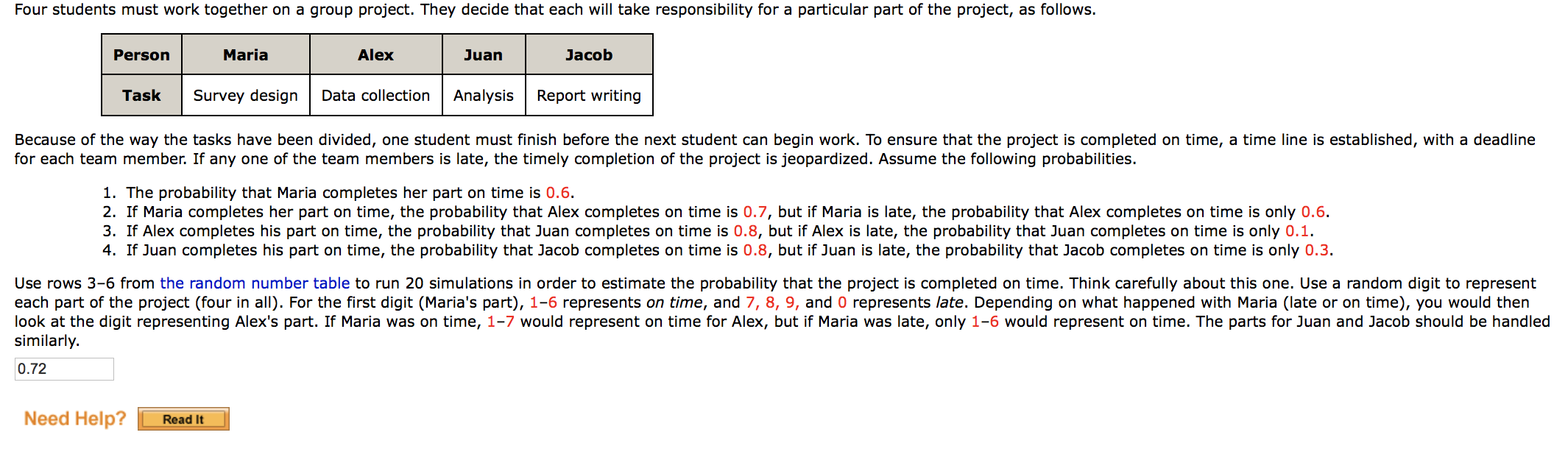
Task: Open the random number table link
Action: [255, 283]
